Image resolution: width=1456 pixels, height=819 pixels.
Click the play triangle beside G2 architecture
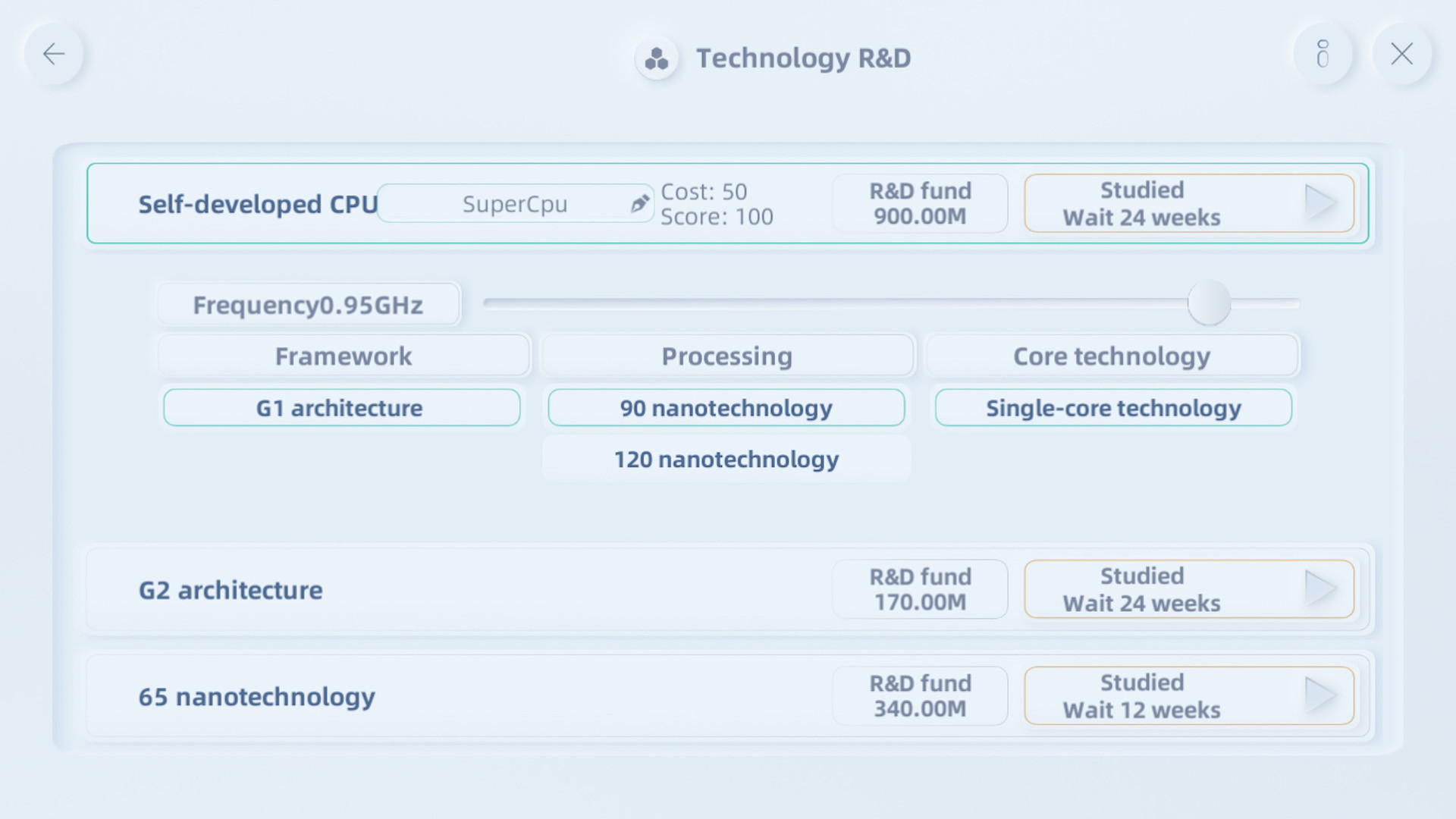[1321, 589]
